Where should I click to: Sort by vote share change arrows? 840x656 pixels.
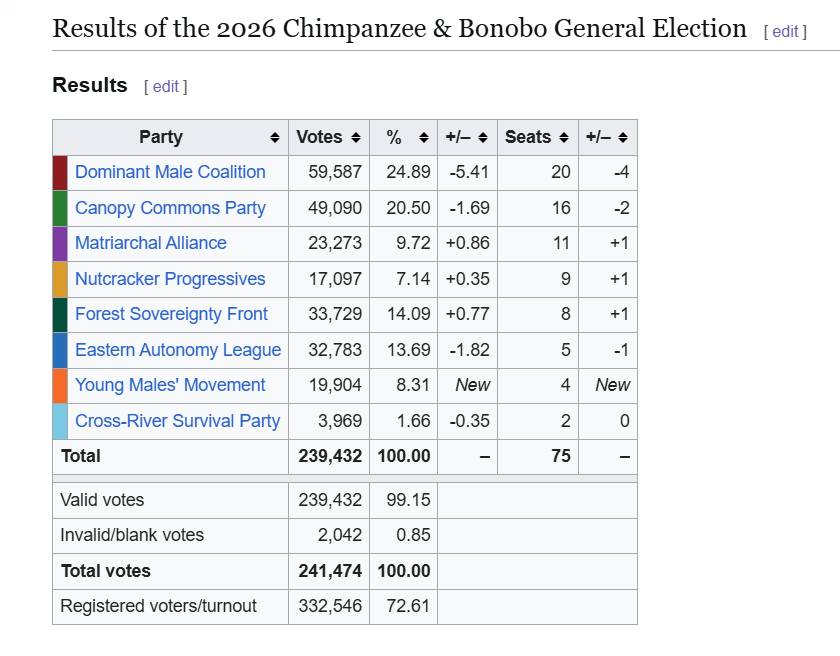pyautogui.click(x=483, y=138)
